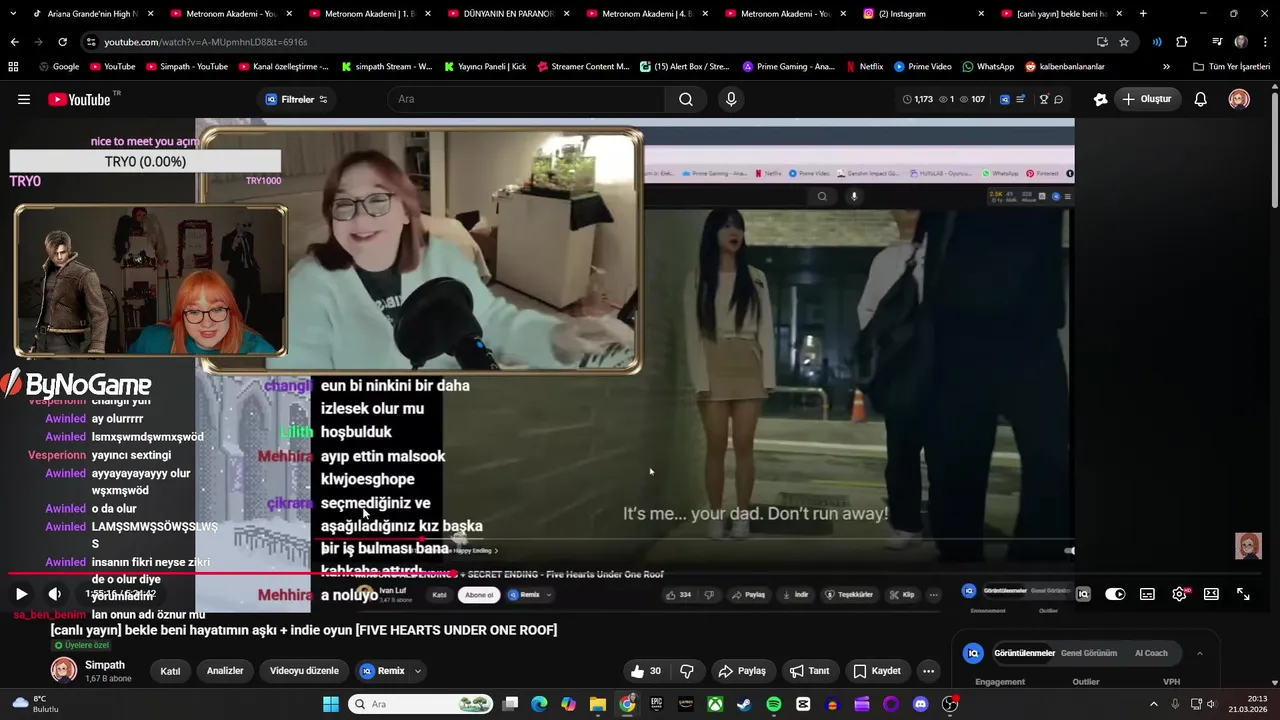Viewport: 1280px width, 720px height.
Task: Save video with Kaydet button
Action: [x=877, y=671]
